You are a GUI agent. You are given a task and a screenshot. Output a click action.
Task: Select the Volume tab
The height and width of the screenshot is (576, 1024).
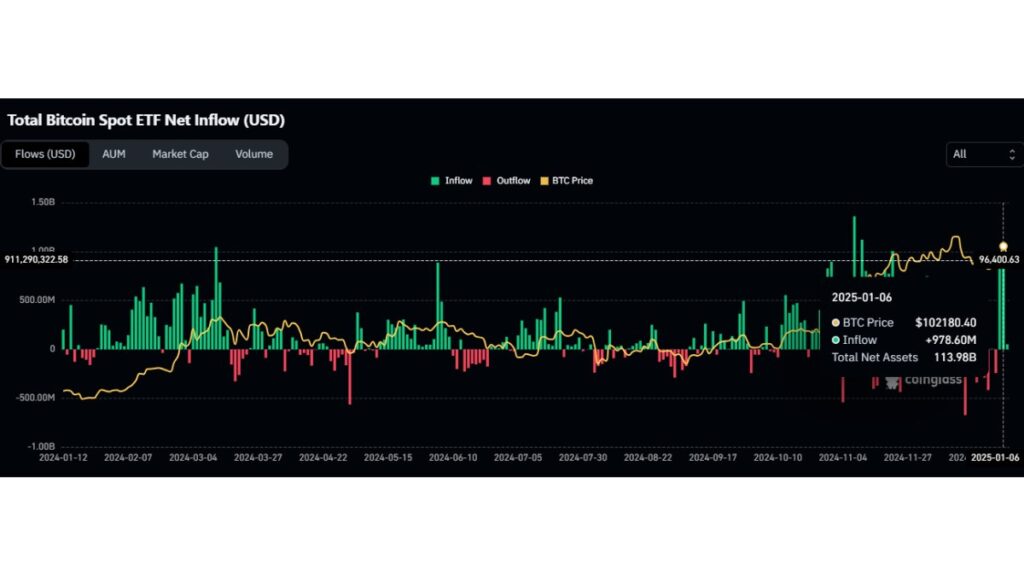pyautogui.click(x=254, y=154)
